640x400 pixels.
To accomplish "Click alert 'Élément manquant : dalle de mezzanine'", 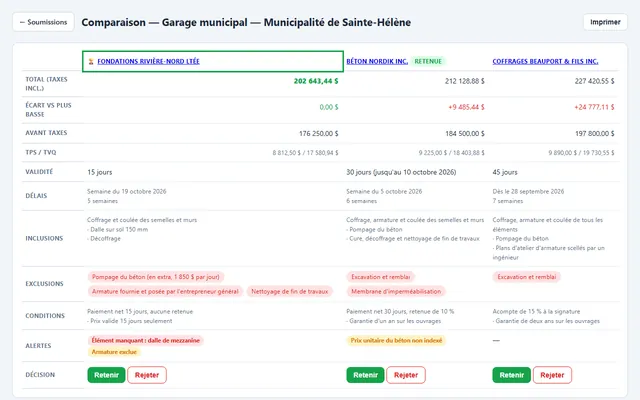I will (x=145, y=340).
